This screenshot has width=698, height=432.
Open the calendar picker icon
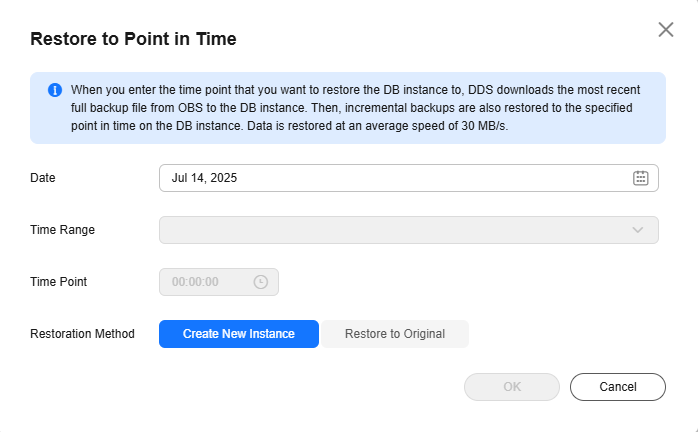pos(641,178)
